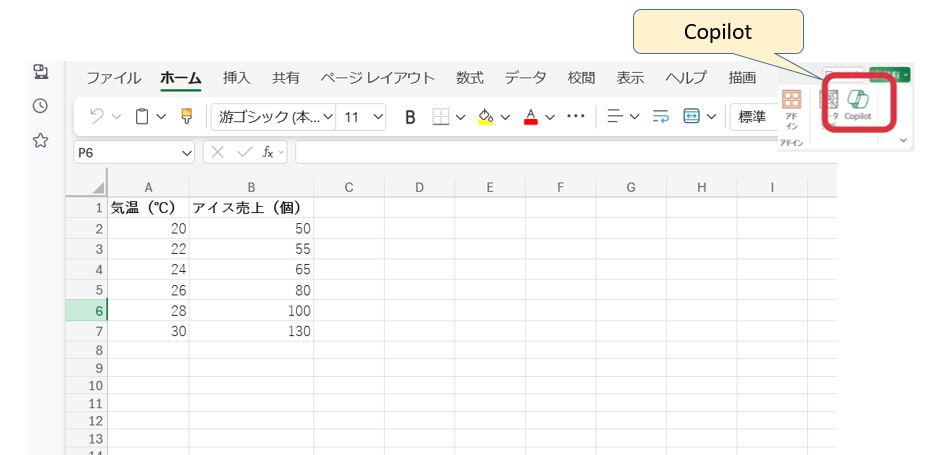Viewport: 931px width, 455px height.
Task: Click the top sidebar device icon
Action: pyautogui.click(x=40, y=72)
